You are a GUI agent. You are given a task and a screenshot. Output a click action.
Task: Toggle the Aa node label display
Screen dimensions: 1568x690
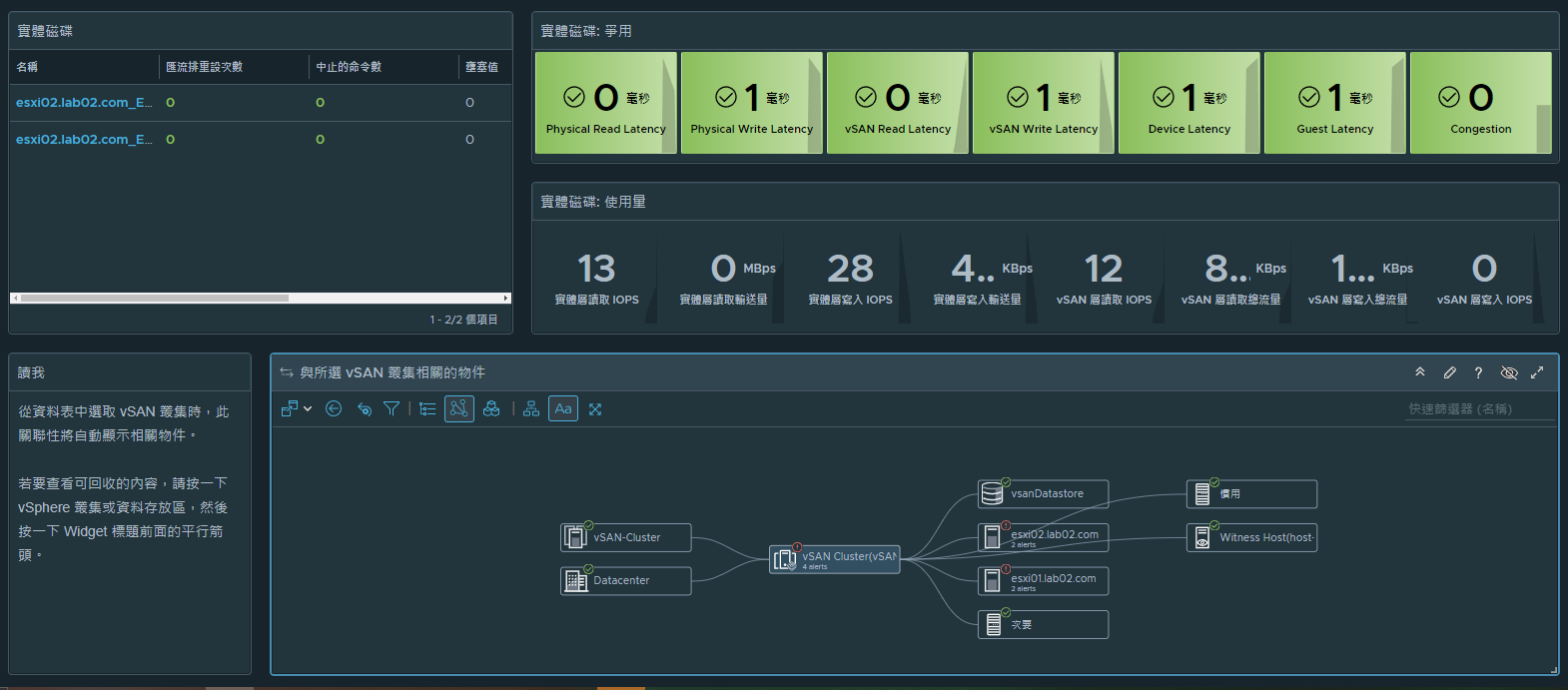point(563,408)
